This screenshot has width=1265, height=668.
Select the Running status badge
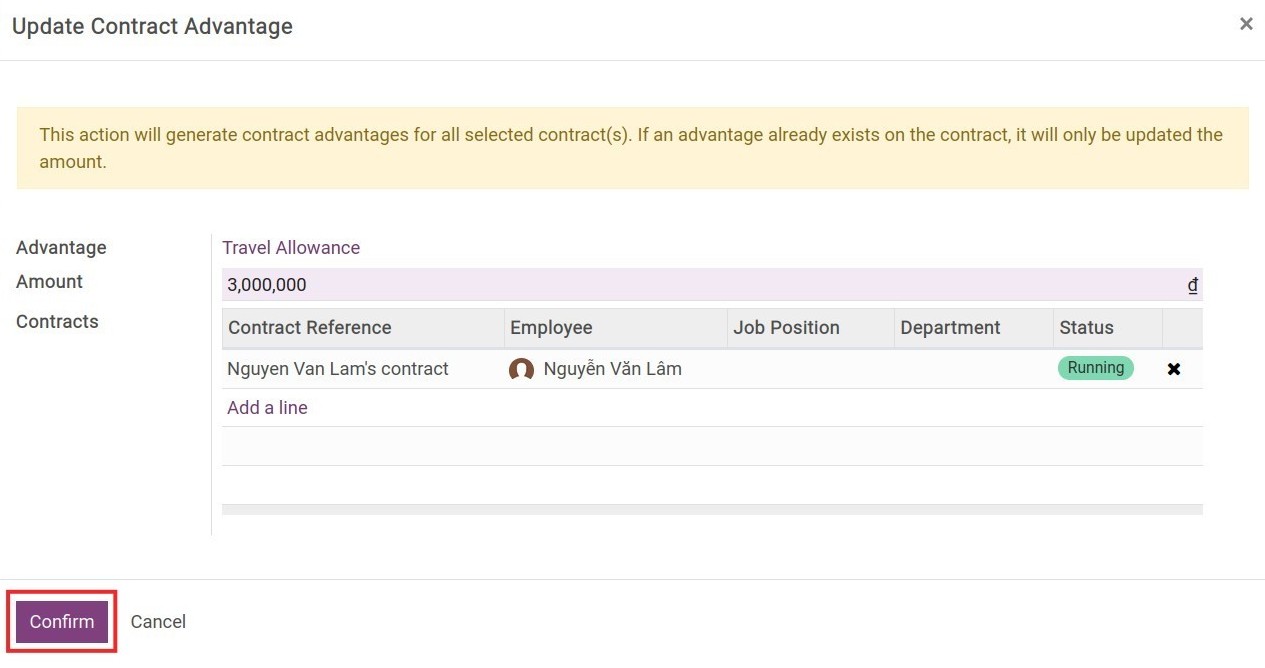[1095, 368]
